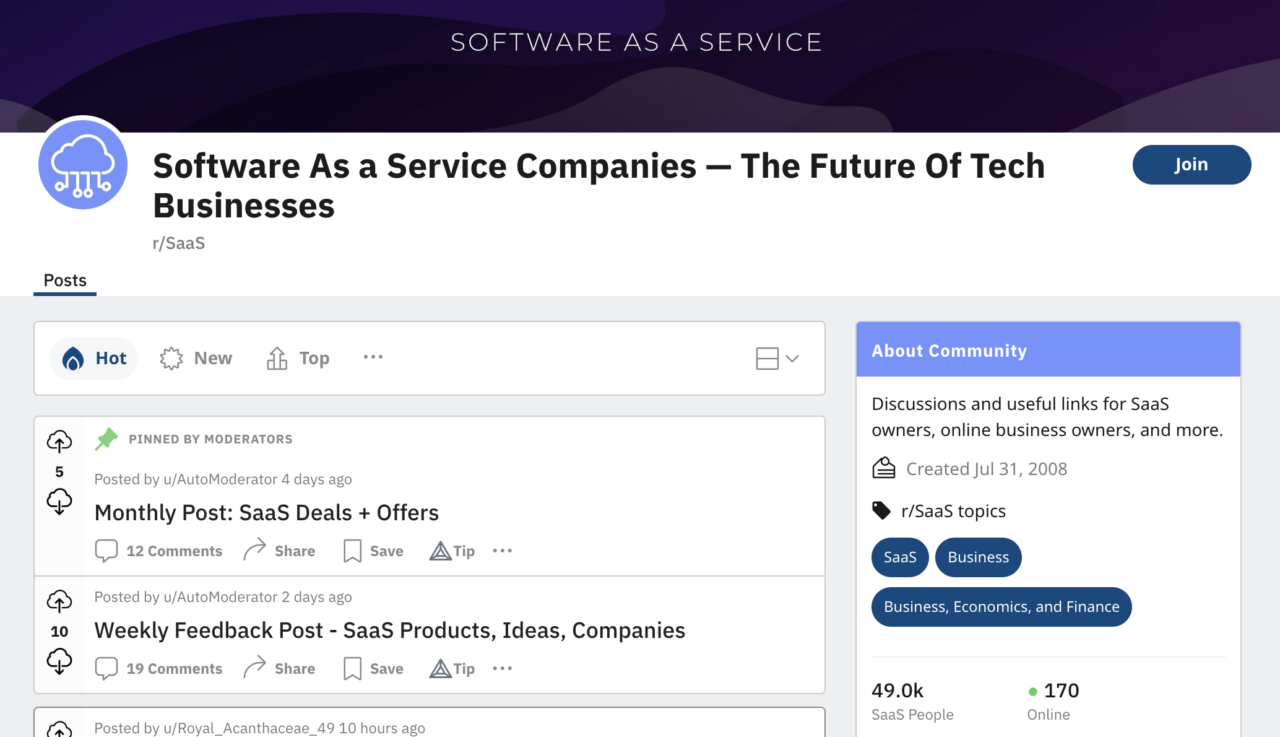Viewport: 1280px width, 737px height.
Task: Tip the Weekly Feedback Post
Action: click(x=452, y=669)
